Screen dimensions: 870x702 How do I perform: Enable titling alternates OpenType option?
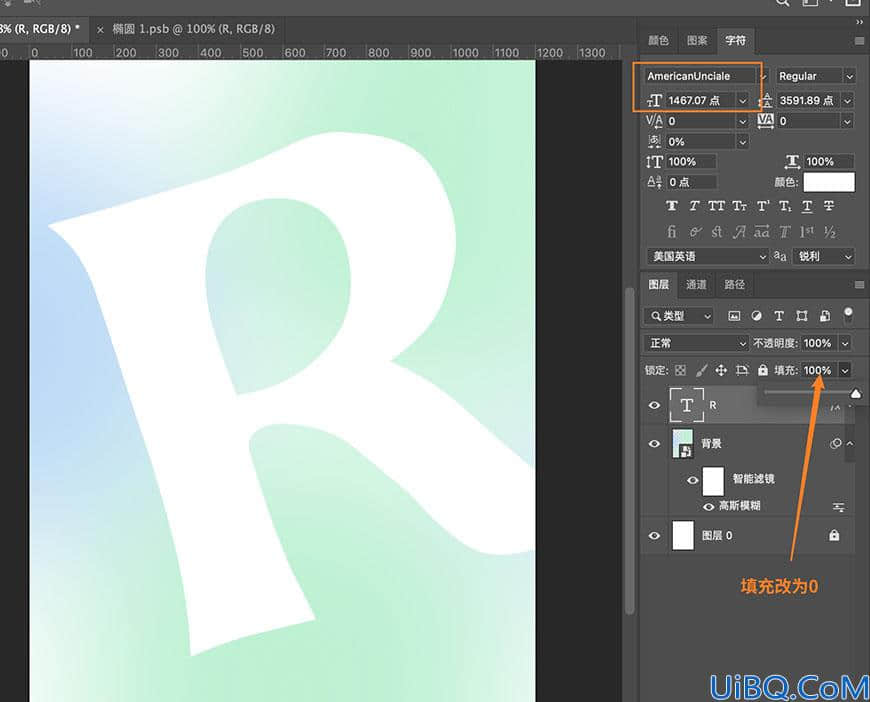(784, 231)
